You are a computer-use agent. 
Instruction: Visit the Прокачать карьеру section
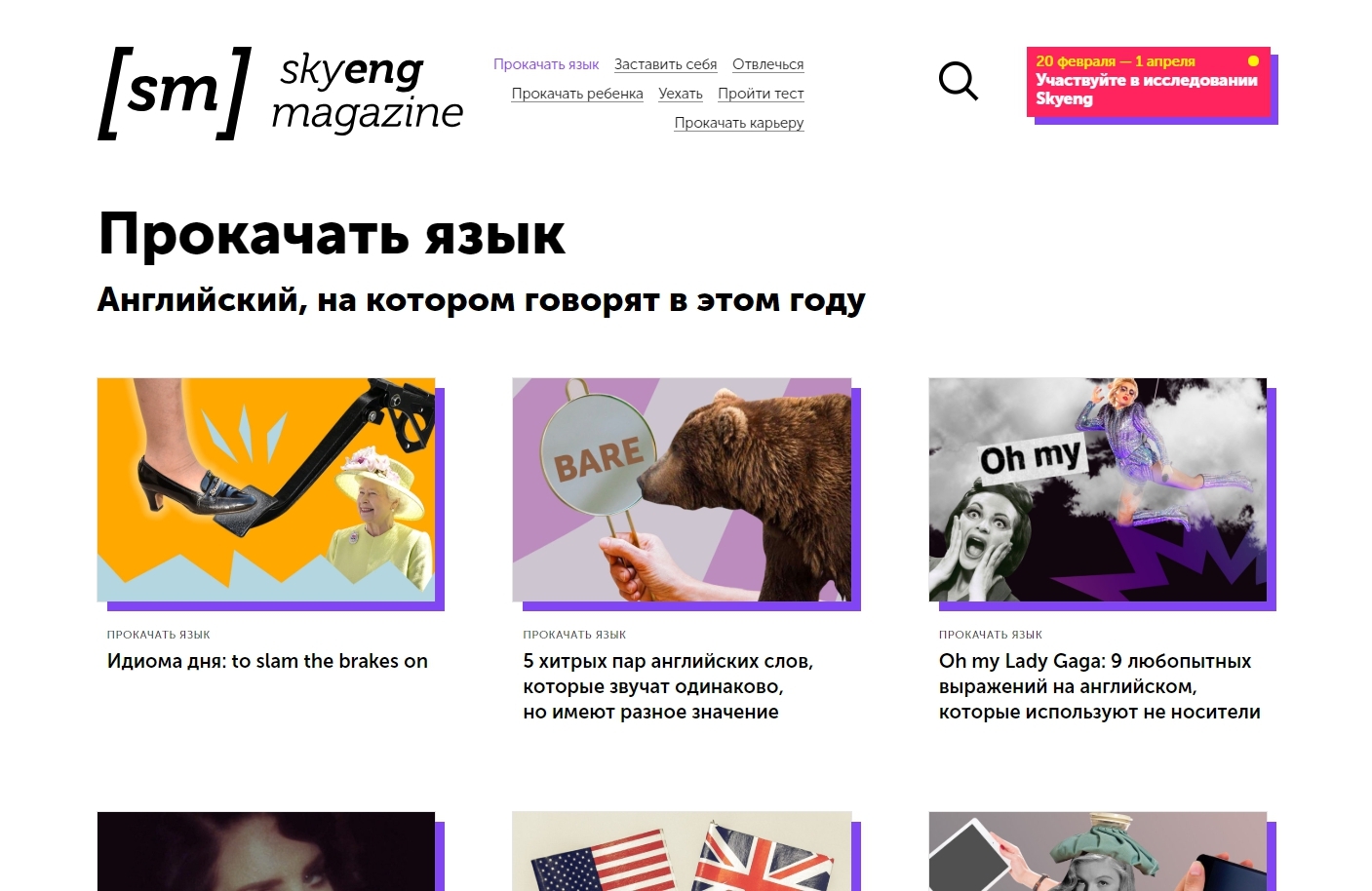pos(739,123)
